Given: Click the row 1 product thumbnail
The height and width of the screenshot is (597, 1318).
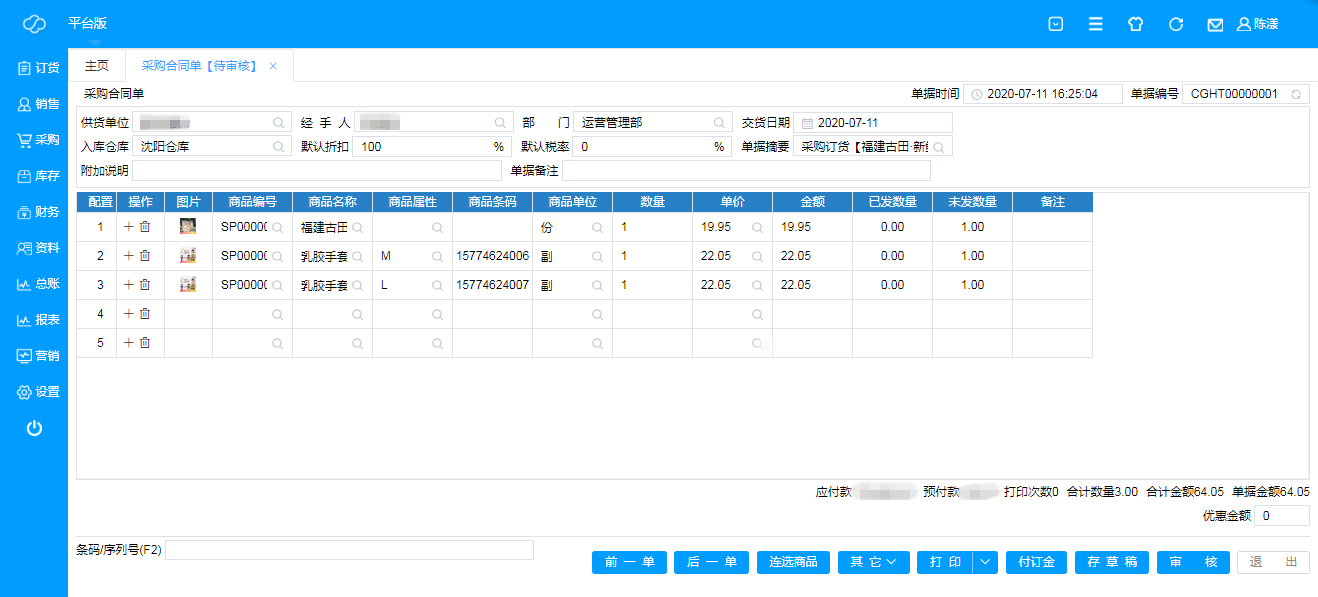Looking at the screenshot, I should (x=188, y=227).
